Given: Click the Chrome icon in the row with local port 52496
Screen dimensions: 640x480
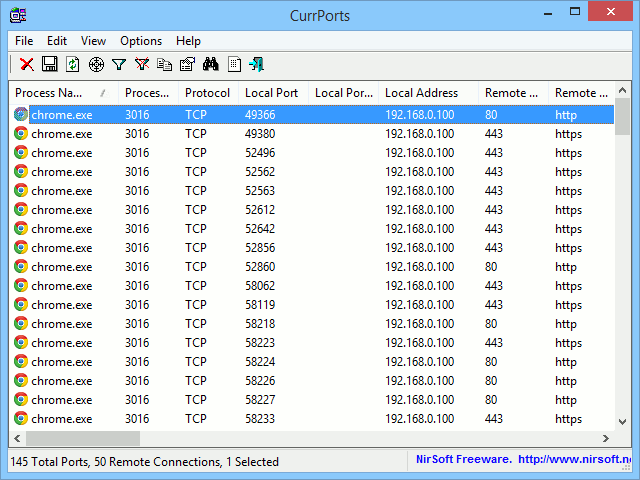Looking at the screenshot, I should point(21,152).
